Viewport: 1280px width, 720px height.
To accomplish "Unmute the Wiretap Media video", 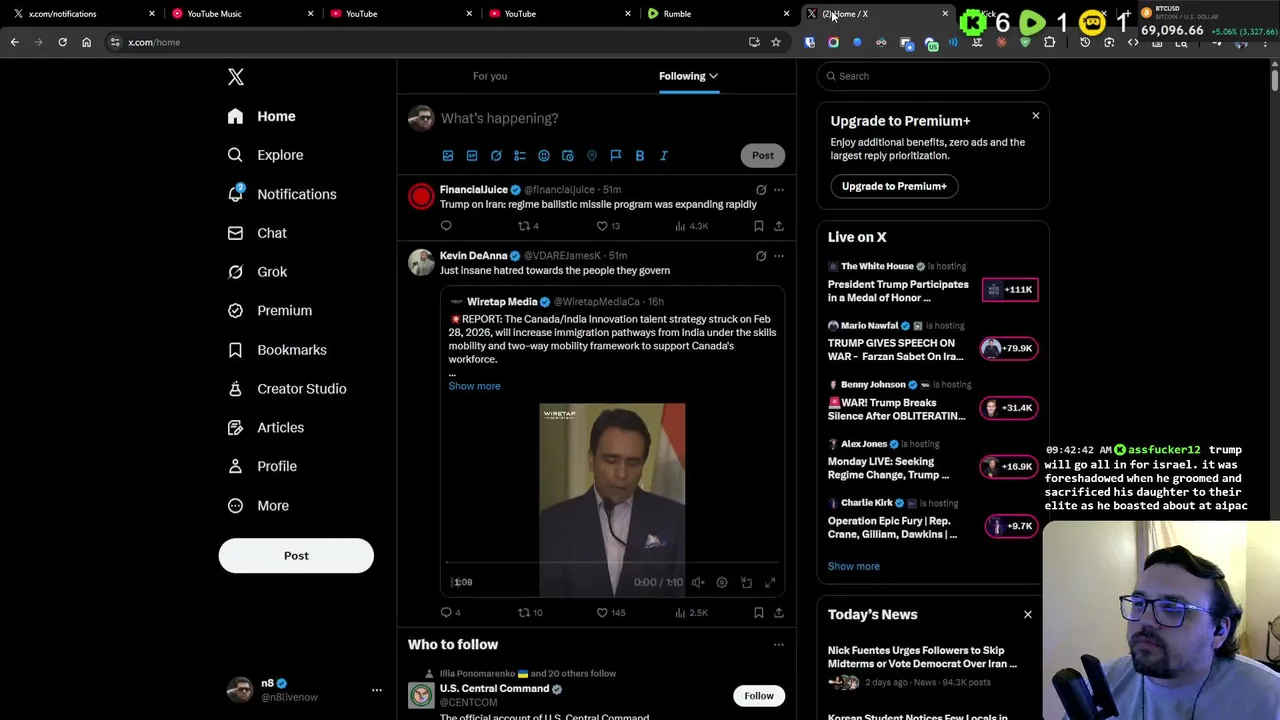I will [x=698, y=582].
